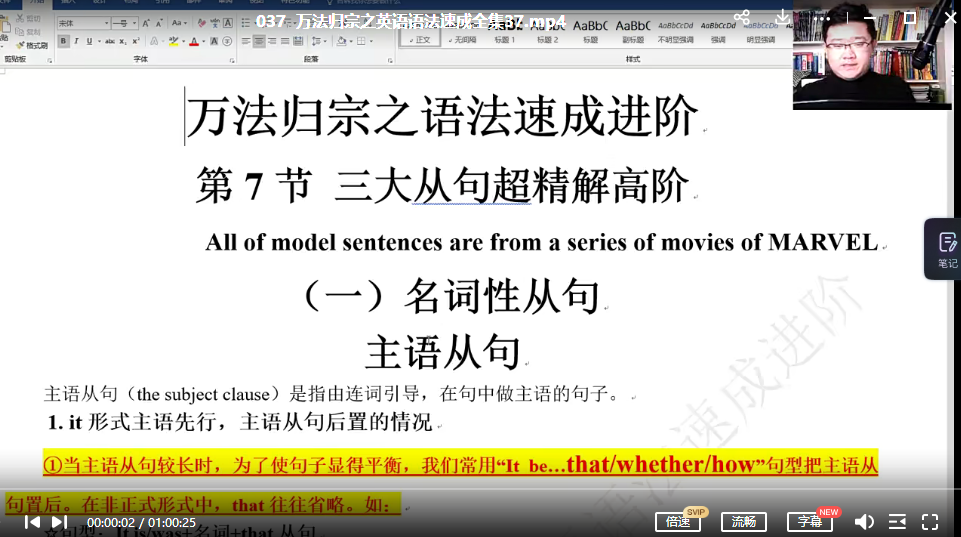
Task: Clear all formatting eraser icon
Action: click(201, 23)
